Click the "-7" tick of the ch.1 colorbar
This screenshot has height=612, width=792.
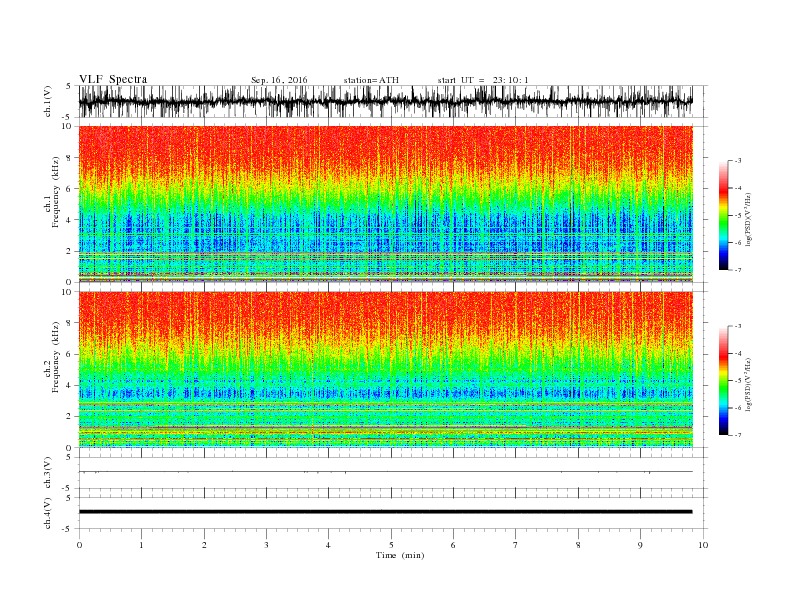click(738, 270)
